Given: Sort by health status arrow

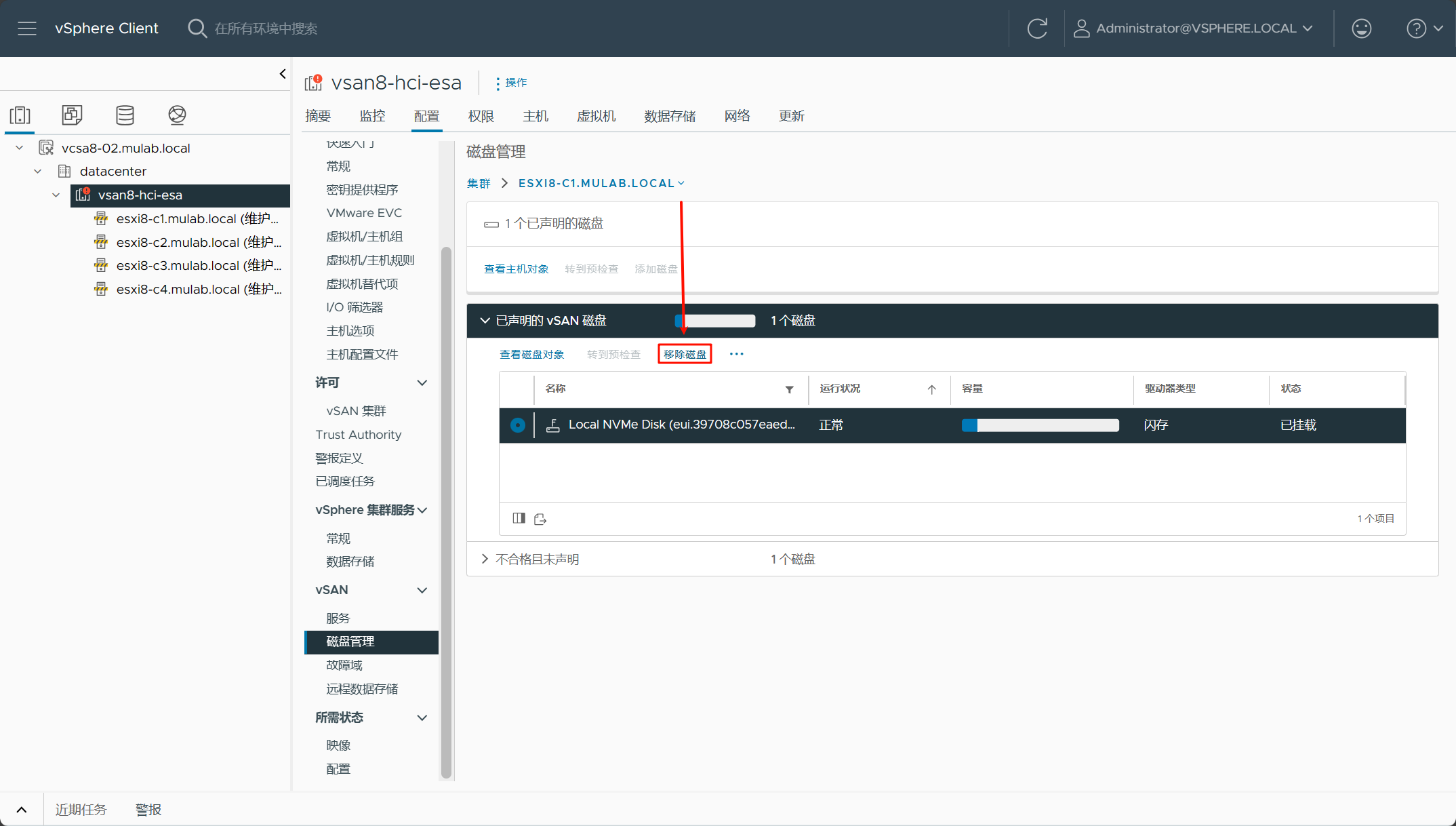Looking at the screenshot, I should [x=932, y=389].
